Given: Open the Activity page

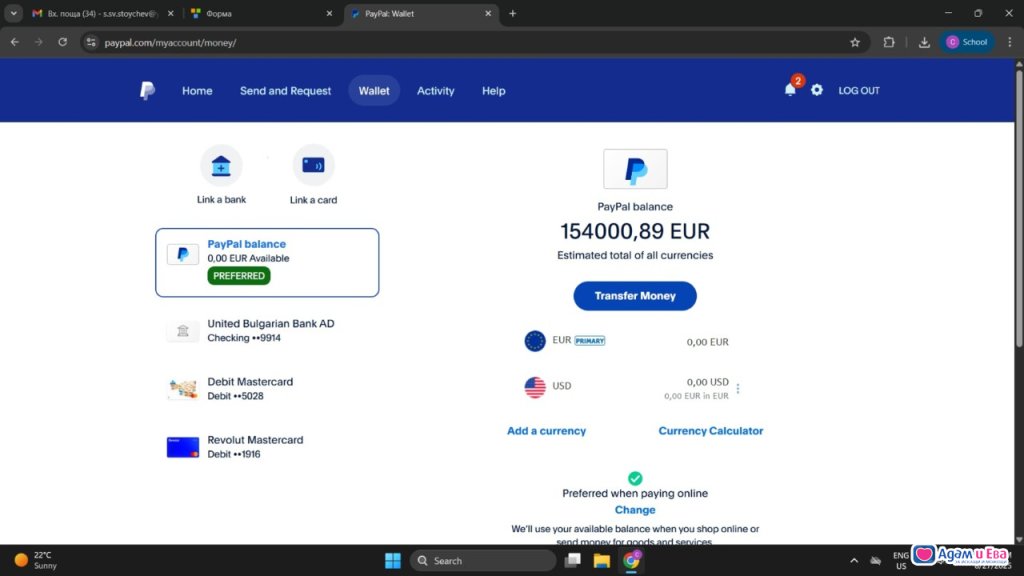Looking at the screenshot, I should (436, 91).
